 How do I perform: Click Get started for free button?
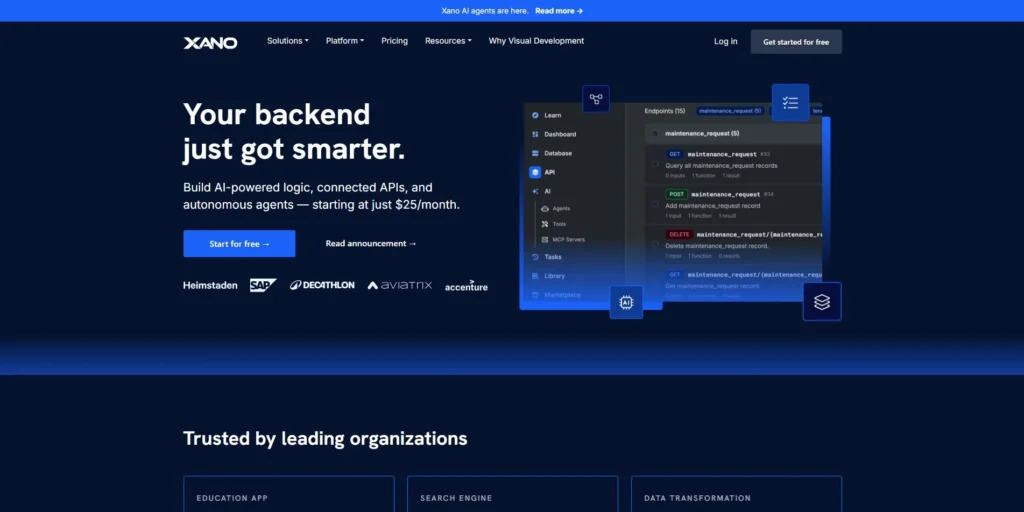tap(796, 42)
